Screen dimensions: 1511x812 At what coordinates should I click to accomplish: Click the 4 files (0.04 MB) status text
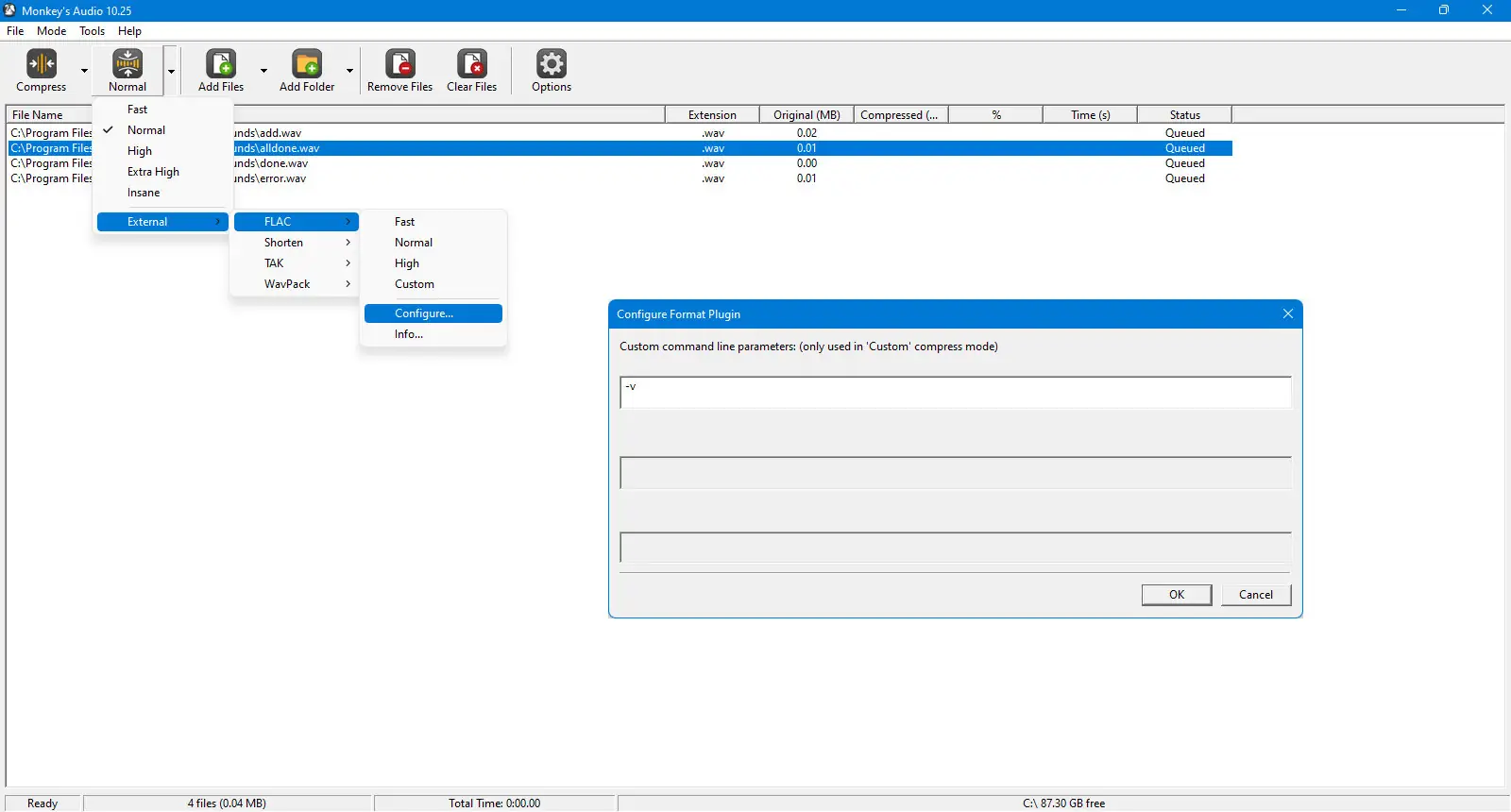click(x=227, y=804)
